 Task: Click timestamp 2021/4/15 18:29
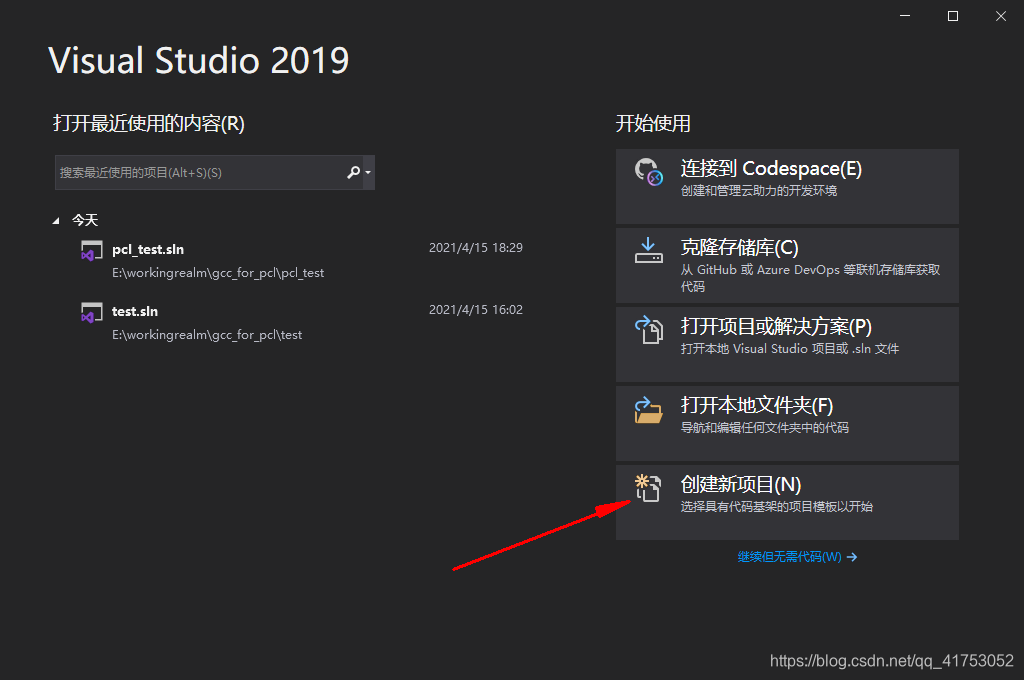475,248
